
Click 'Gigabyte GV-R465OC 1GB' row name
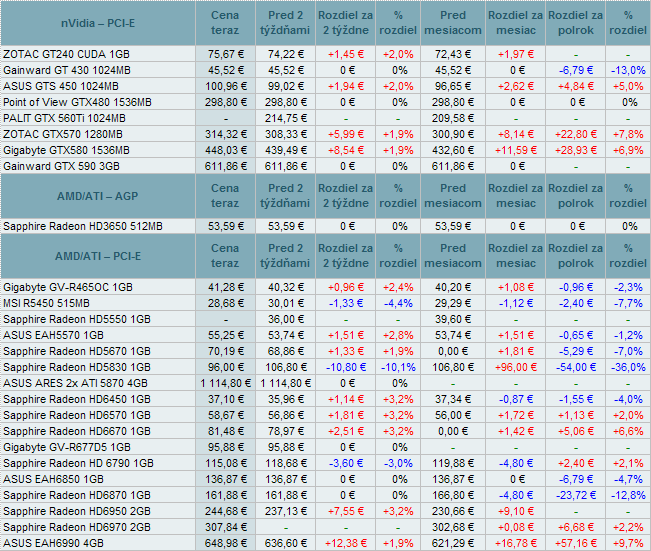[x=68, y=287]
